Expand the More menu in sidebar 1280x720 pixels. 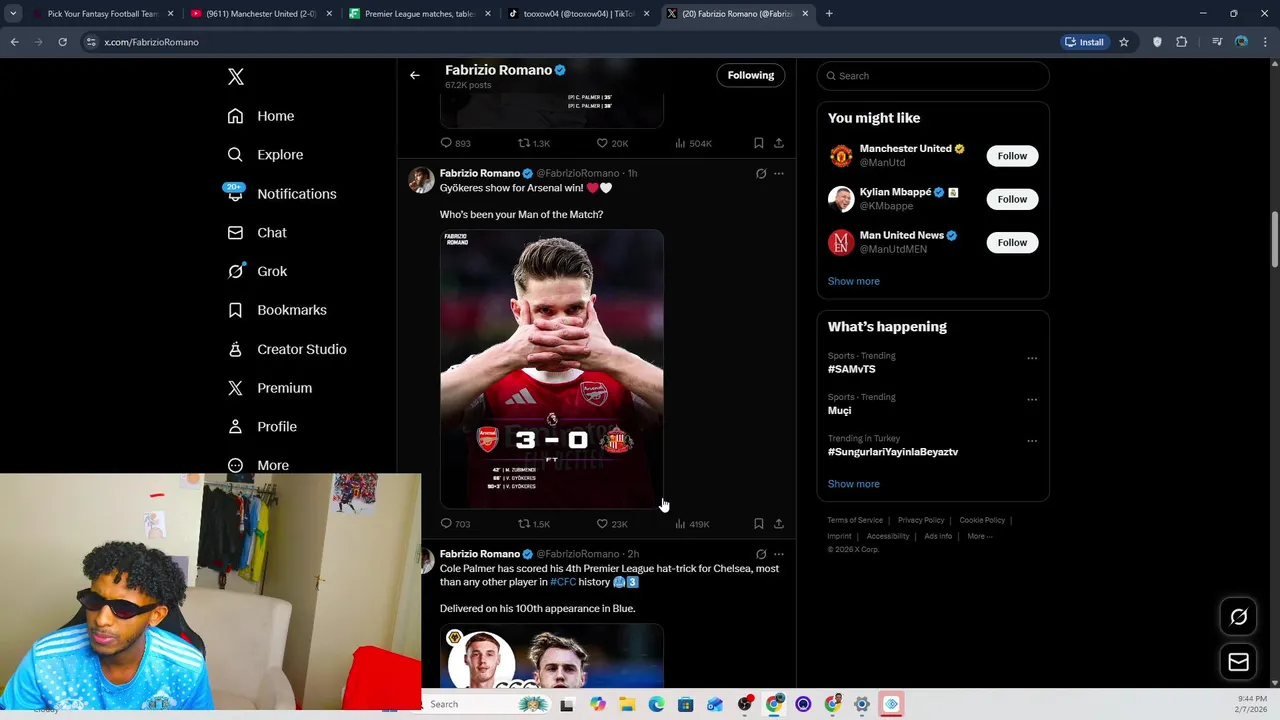pos(258,465)
